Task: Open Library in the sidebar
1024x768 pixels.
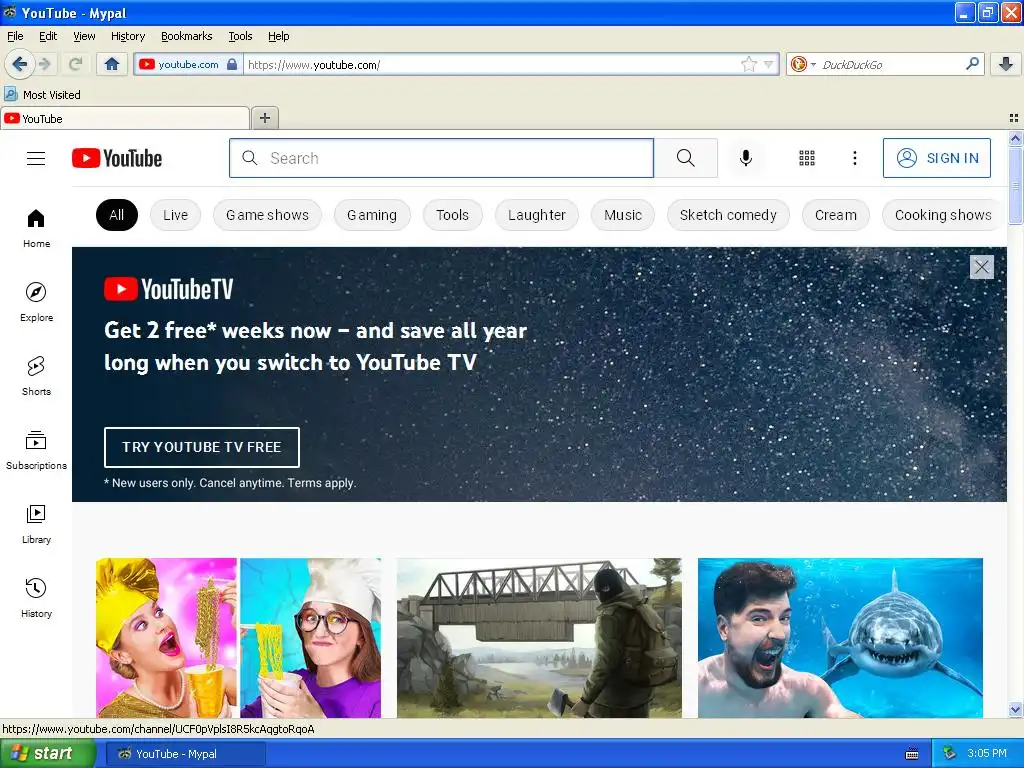Action: 36,524
